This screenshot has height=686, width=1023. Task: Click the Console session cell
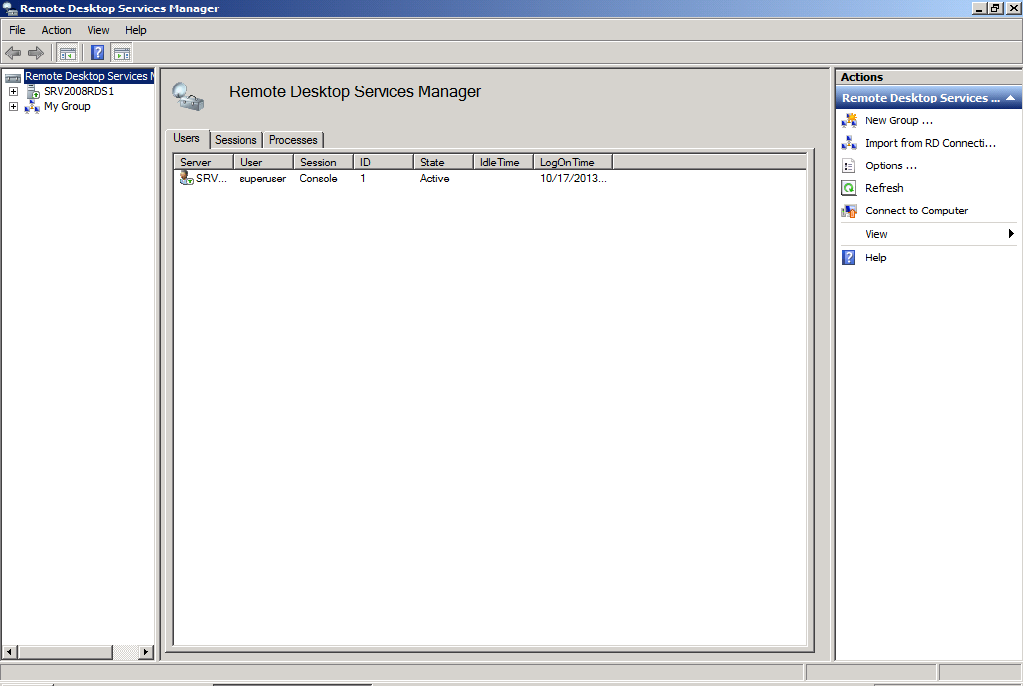coord(318,178)
